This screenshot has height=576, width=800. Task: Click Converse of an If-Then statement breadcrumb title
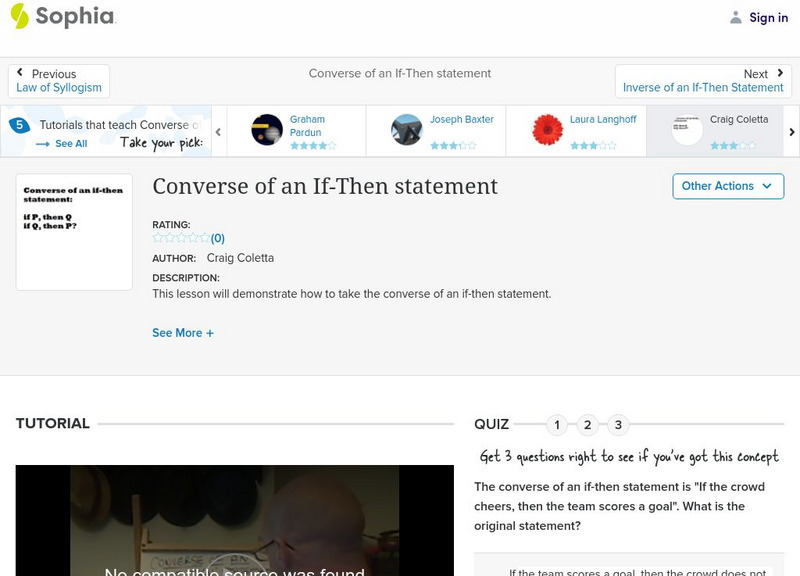coord(399,73)
